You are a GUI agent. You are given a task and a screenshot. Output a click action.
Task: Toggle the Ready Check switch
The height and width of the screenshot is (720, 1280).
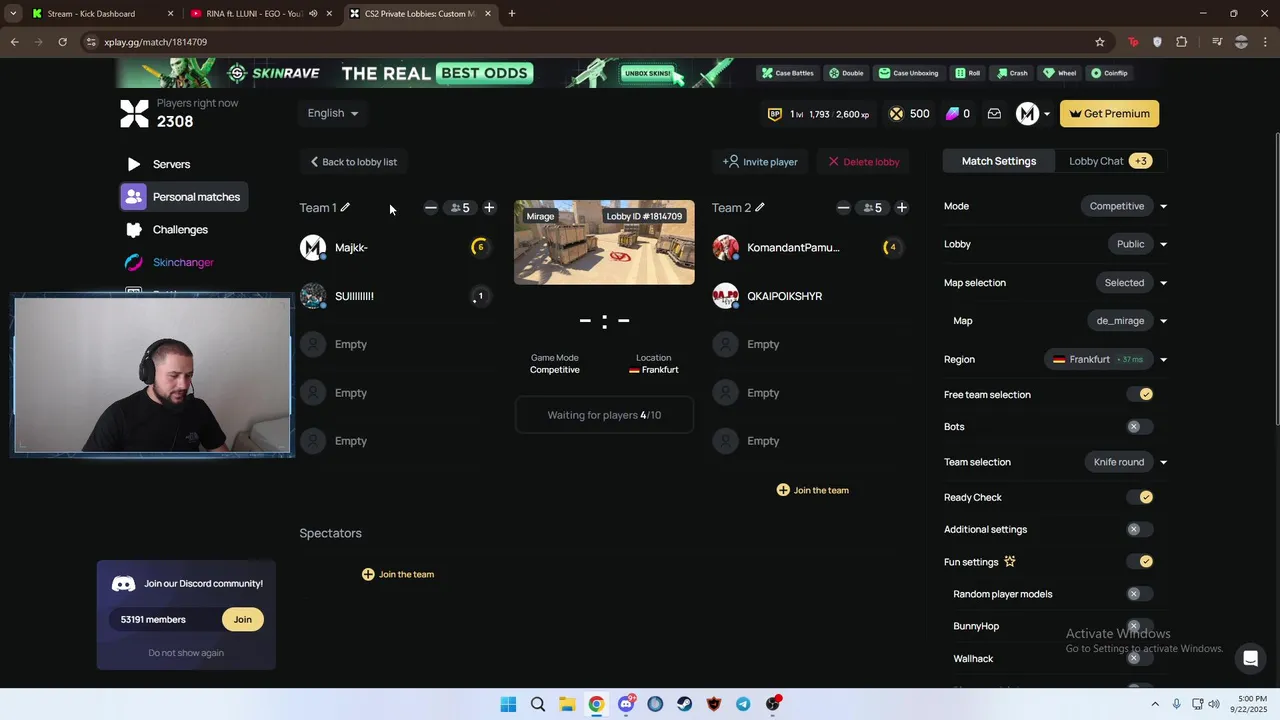(1140, 497)
